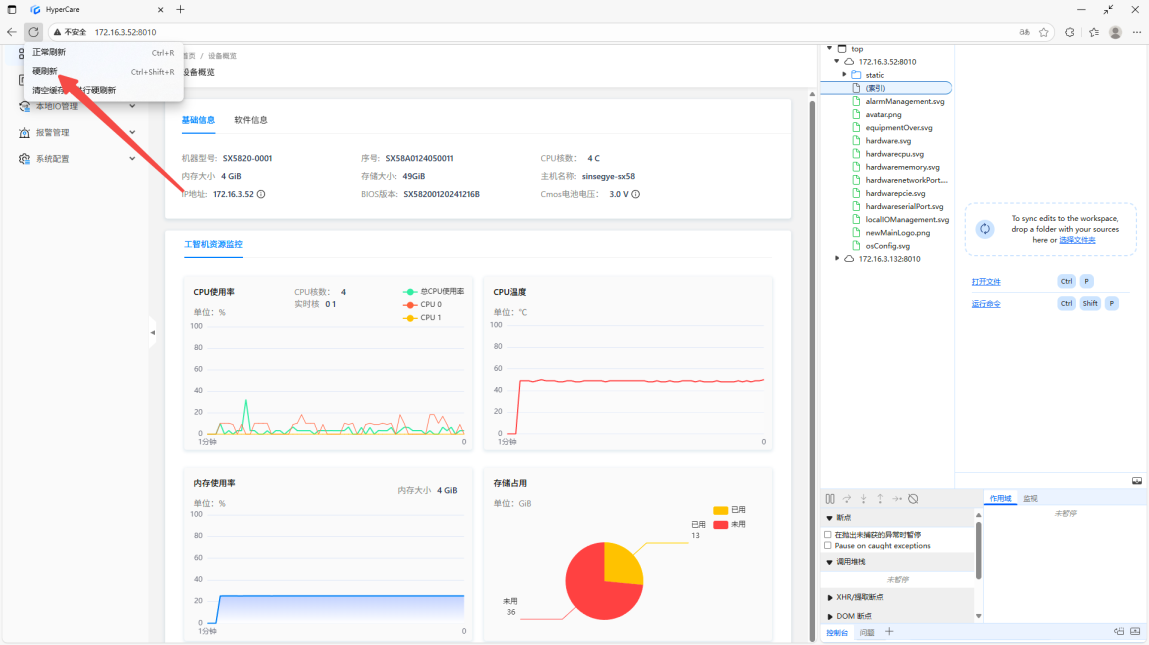Image resolution: width=1149 pixels, height=645 pixels.
Task: Click the info icon beside Cmos battery voltage
Action: click(635, 194)
